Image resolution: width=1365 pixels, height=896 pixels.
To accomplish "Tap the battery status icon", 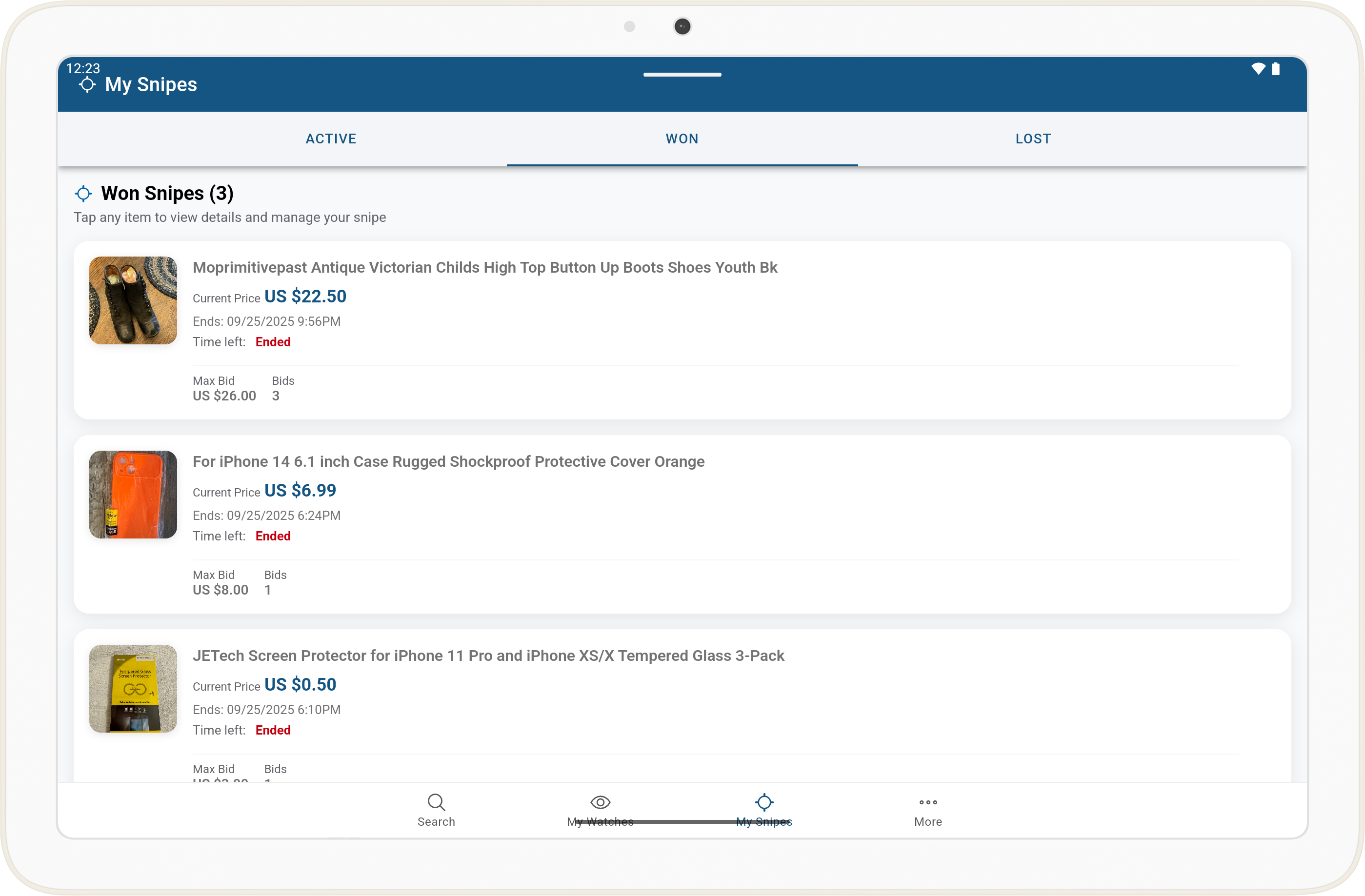I will point(1276,69).
